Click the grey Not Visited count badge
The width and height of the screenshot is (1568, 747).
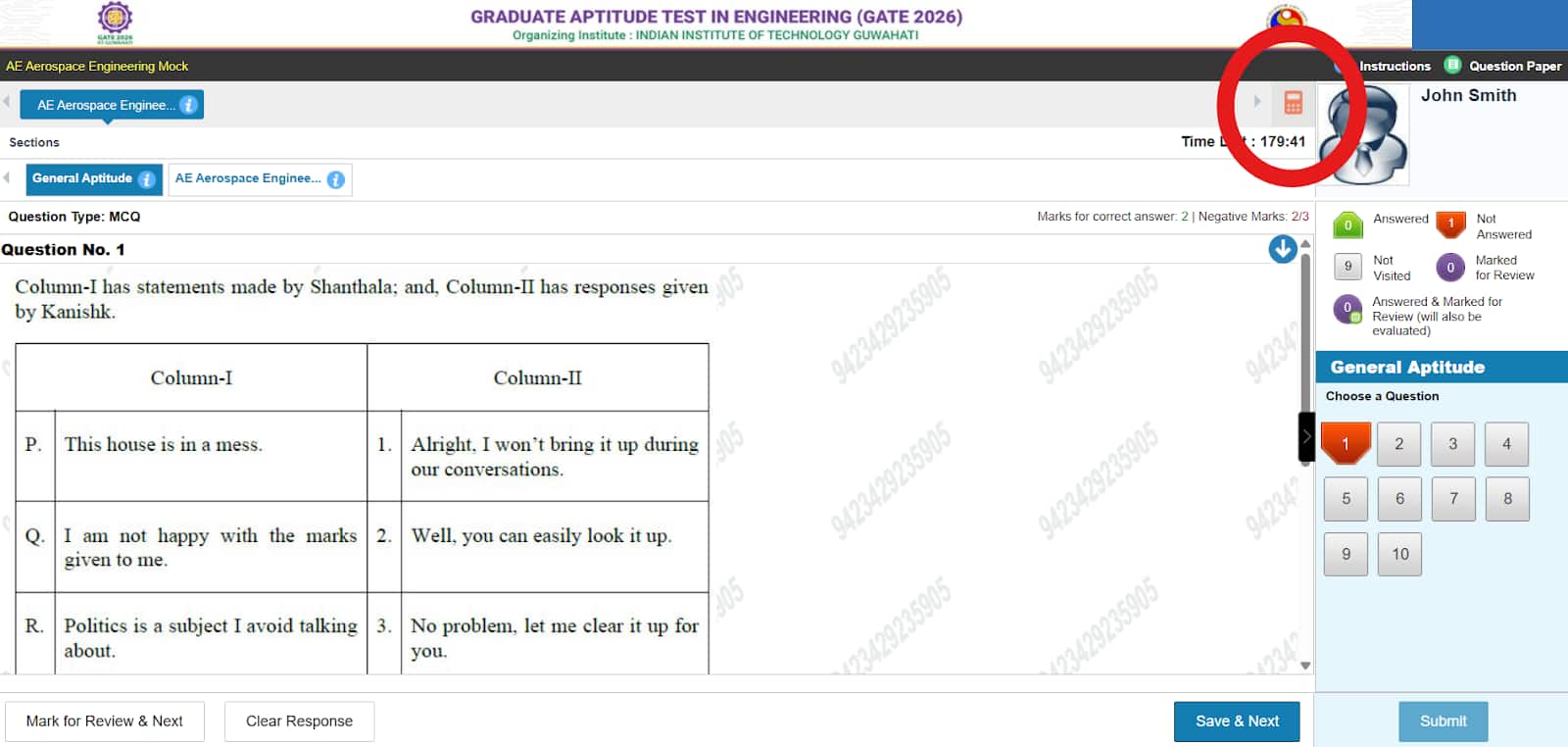[1348, 266]
